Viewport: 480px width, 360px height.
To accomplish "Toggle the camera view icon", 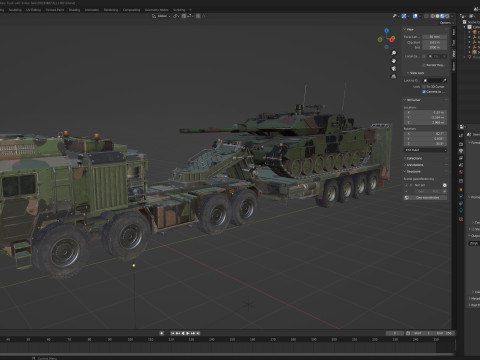I will point(394,69).
